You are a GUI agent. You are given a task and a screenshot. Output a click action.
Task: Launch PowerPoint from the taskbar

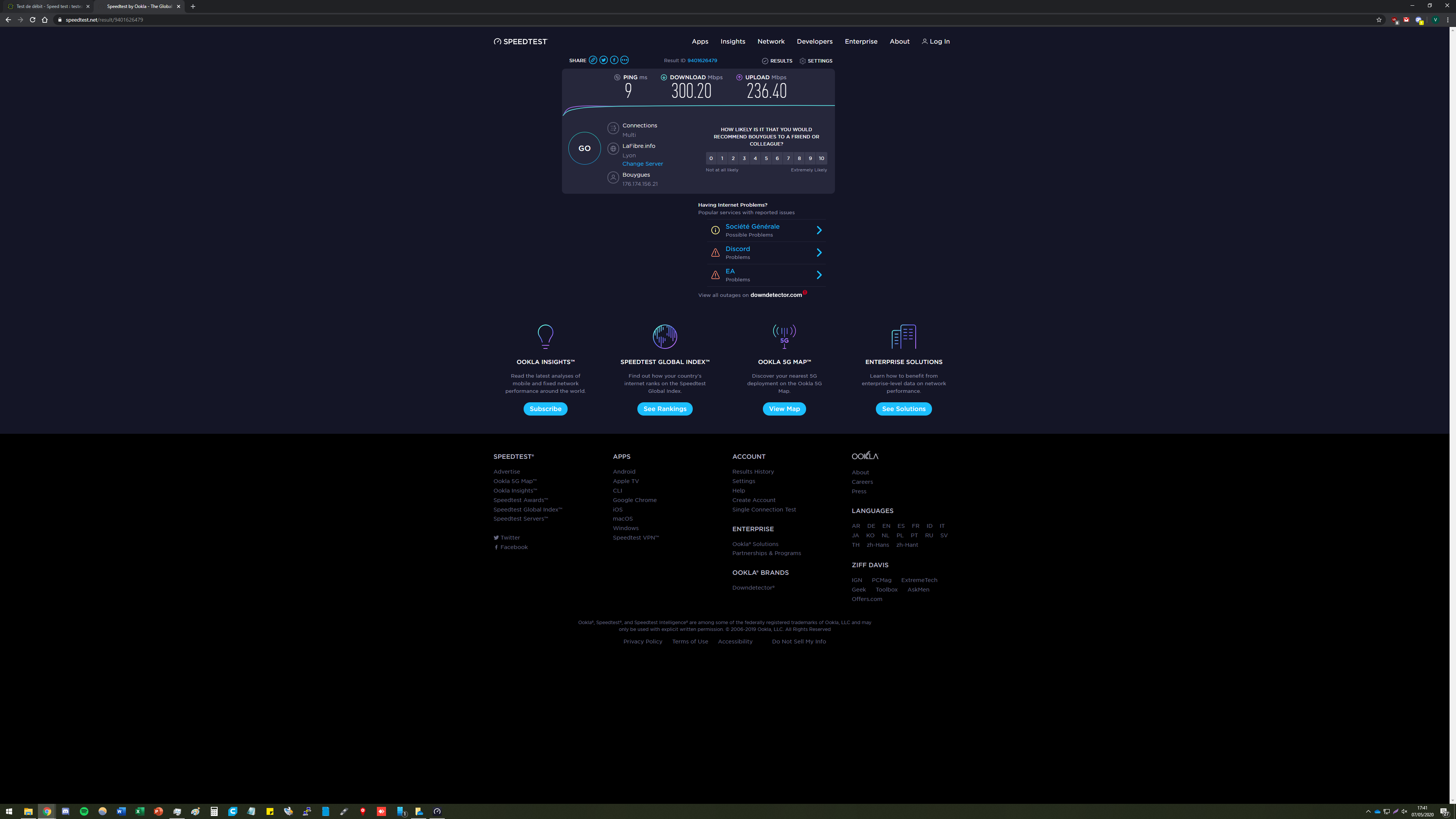click(x=158, y=812)
